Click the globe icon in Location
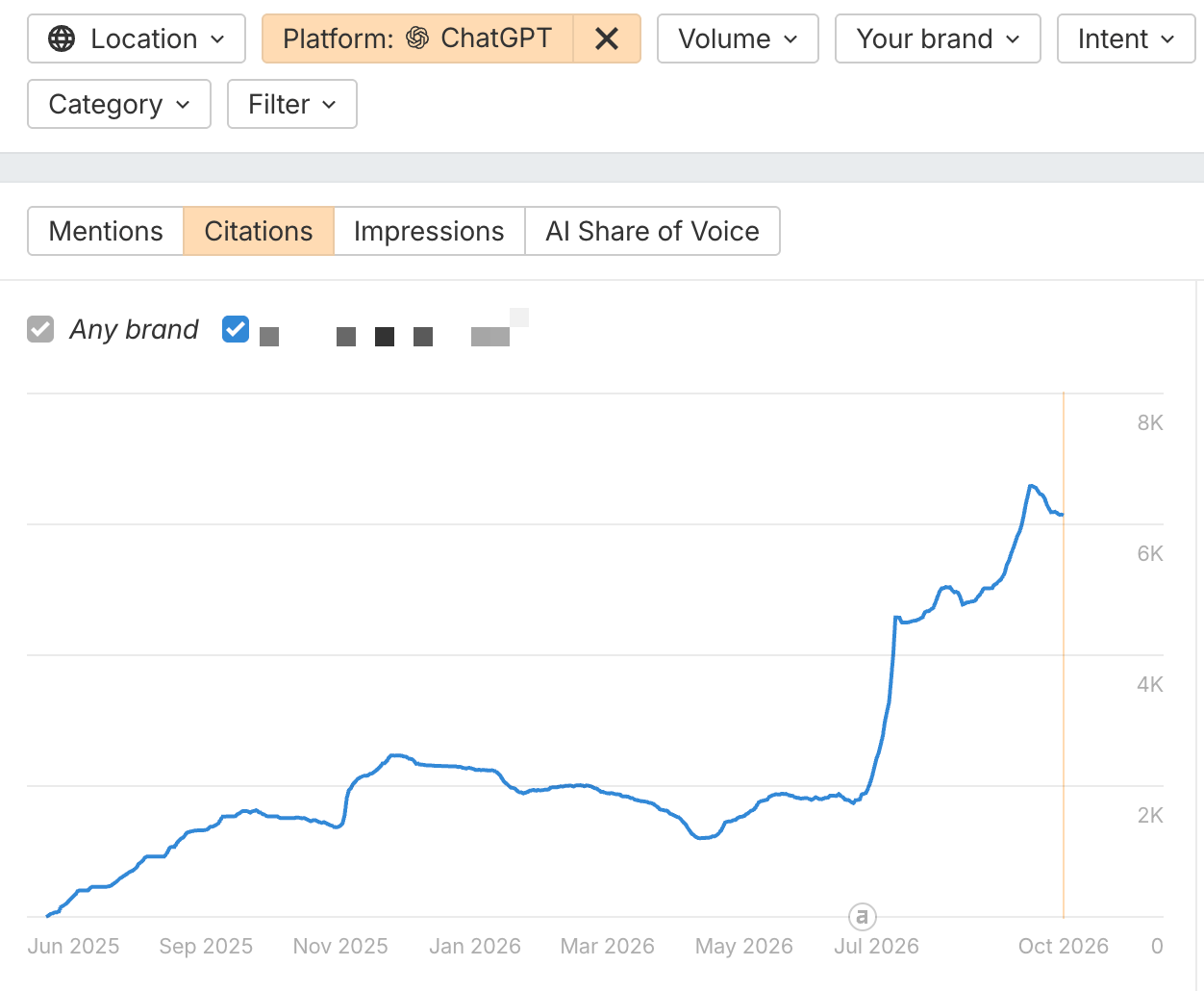1204x991 pixels. click(62, 38)
